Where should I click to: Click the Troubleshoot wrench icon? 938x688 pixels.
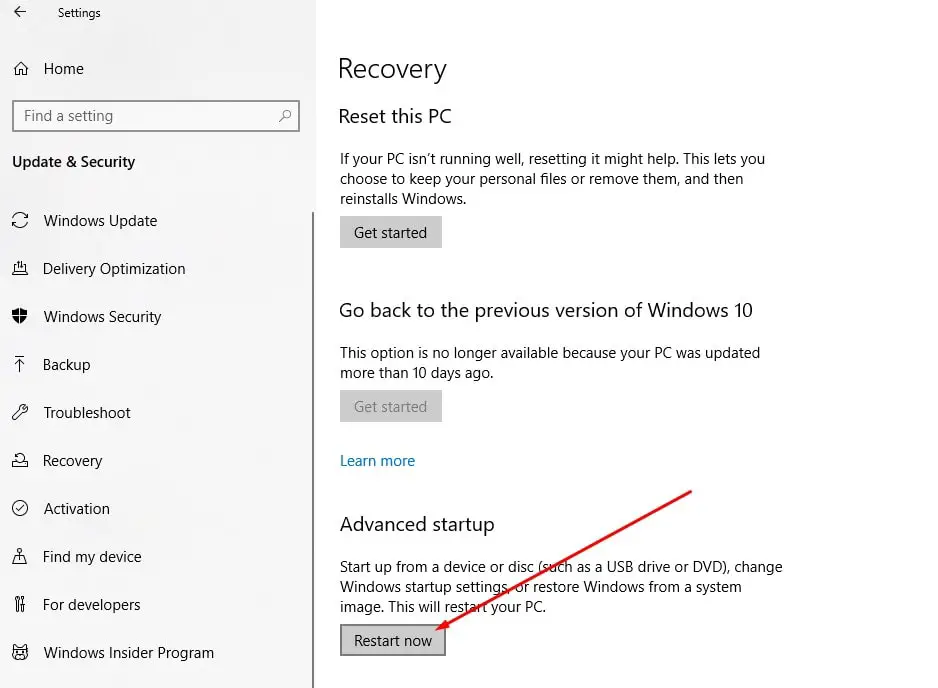click(x=20, y=413)
